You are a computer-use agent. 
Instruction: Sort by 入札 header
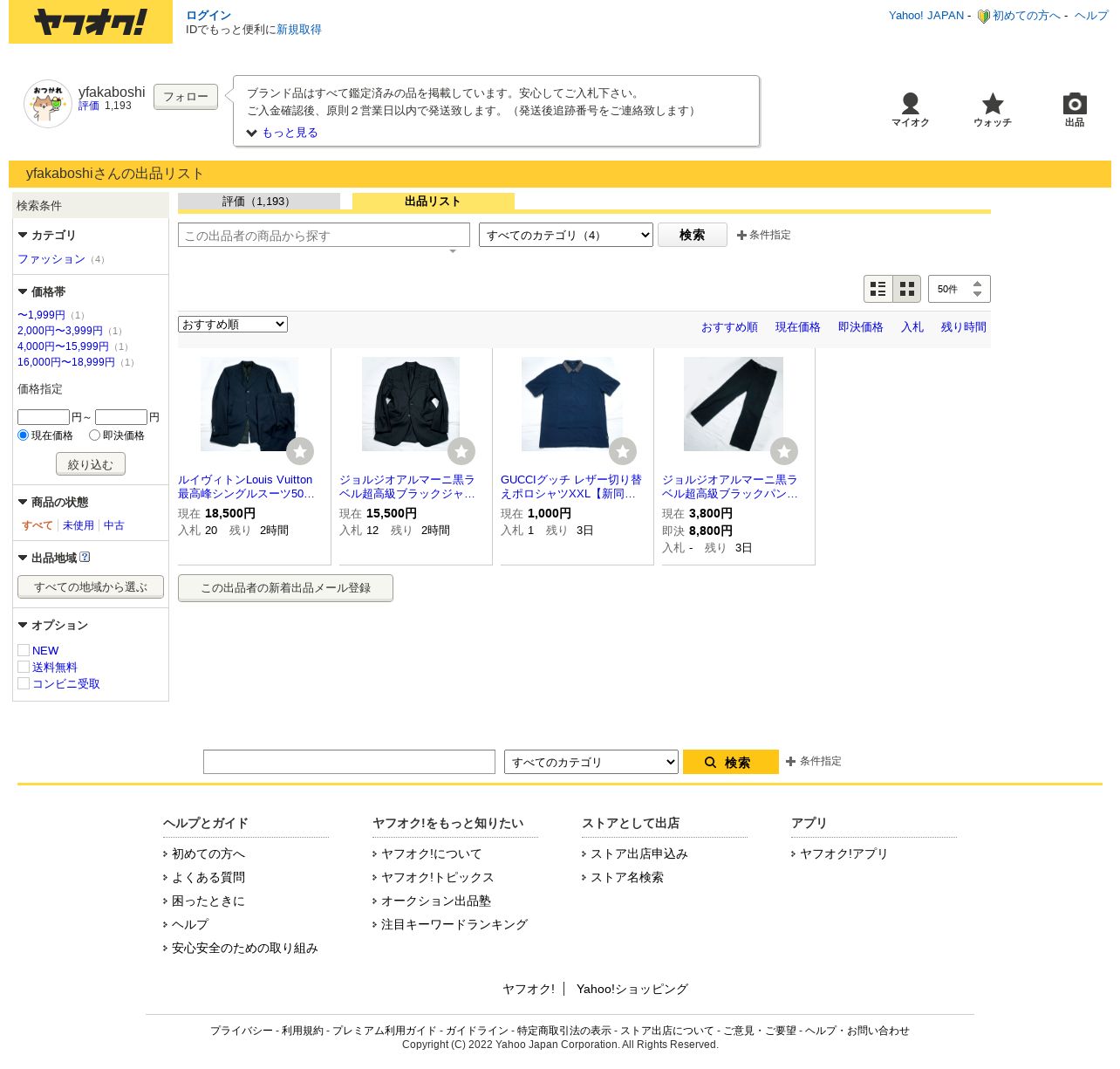[x=912, y=327]
